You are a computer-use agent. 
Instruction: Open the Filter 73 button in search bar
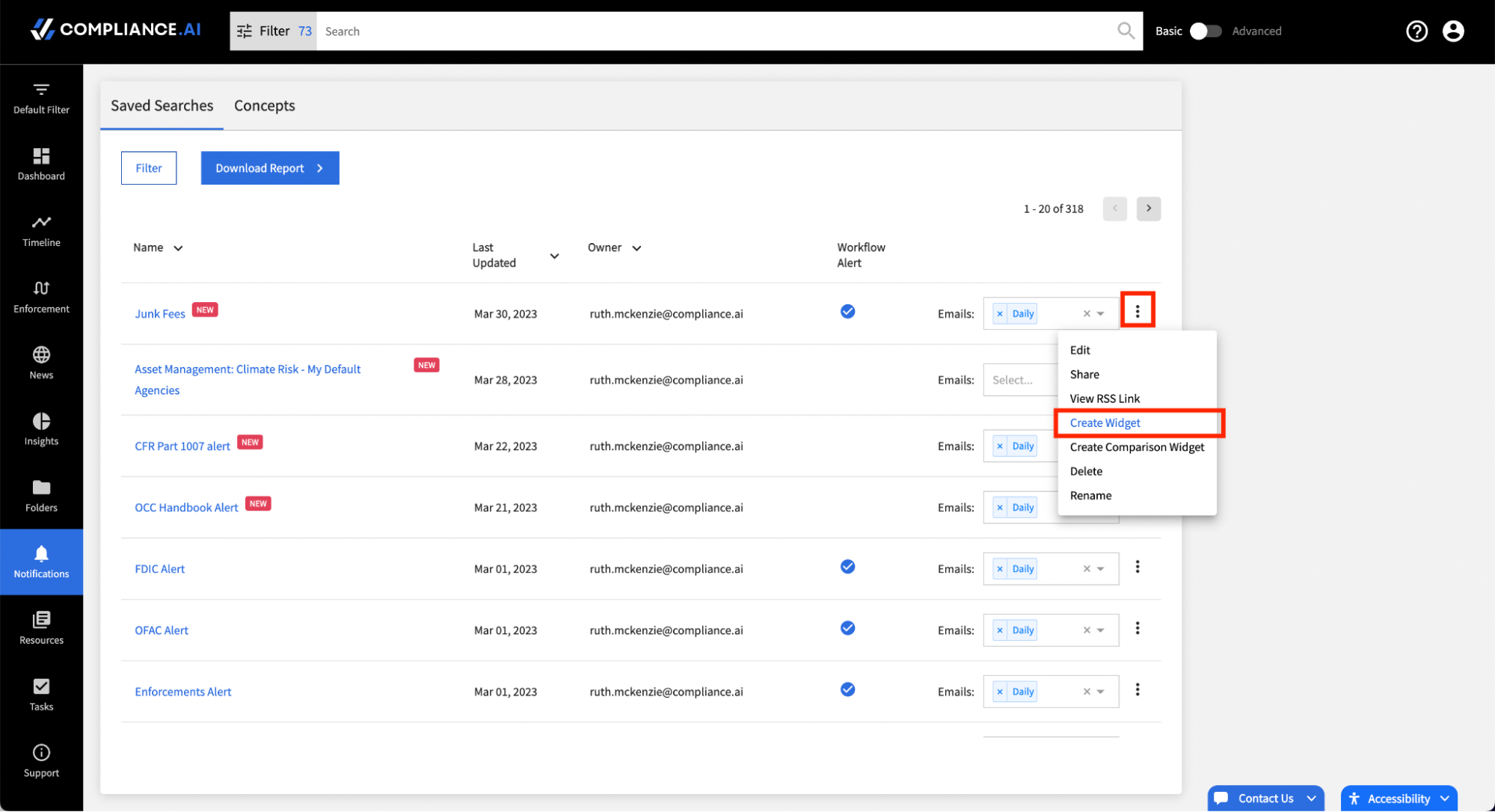click(x=273, y=31)
